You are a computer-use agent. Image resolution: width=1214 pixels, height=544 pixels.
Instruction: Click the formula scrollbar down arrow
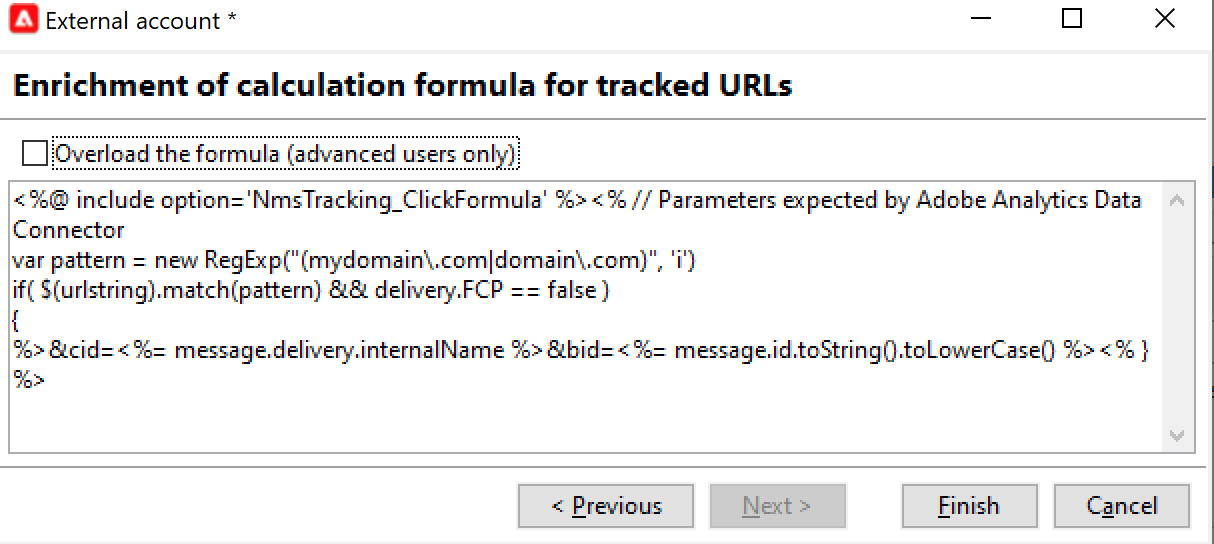[x=1176, y=436]
